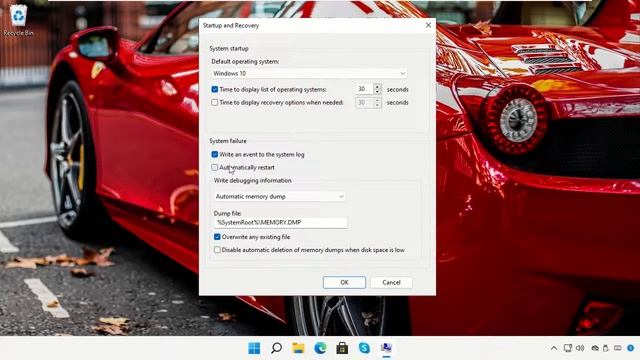Click the Cancel button
Viewport: 640px width, 360px height.
(x=391, y=282)
